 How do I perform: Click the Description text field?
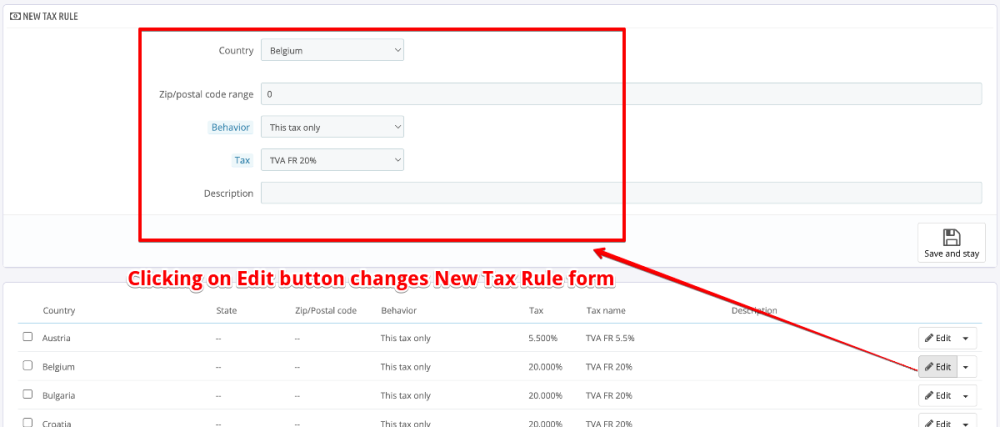[x=620, y=193]
